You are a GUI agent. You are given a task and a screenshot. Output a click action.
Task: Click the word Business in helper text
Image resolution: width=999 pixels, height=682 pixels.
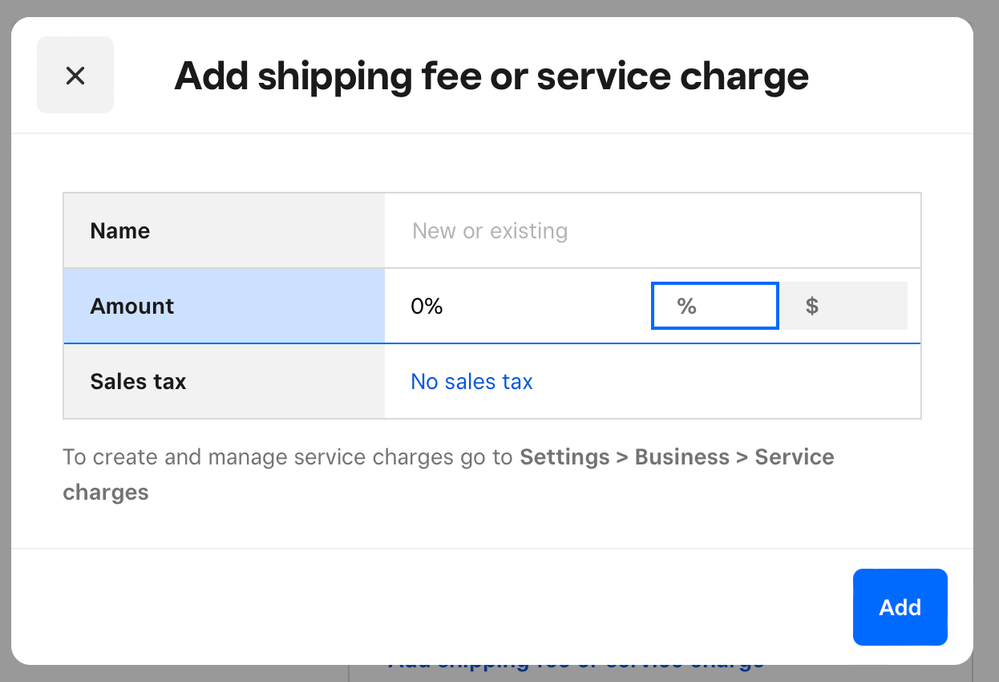pos(682,457)
